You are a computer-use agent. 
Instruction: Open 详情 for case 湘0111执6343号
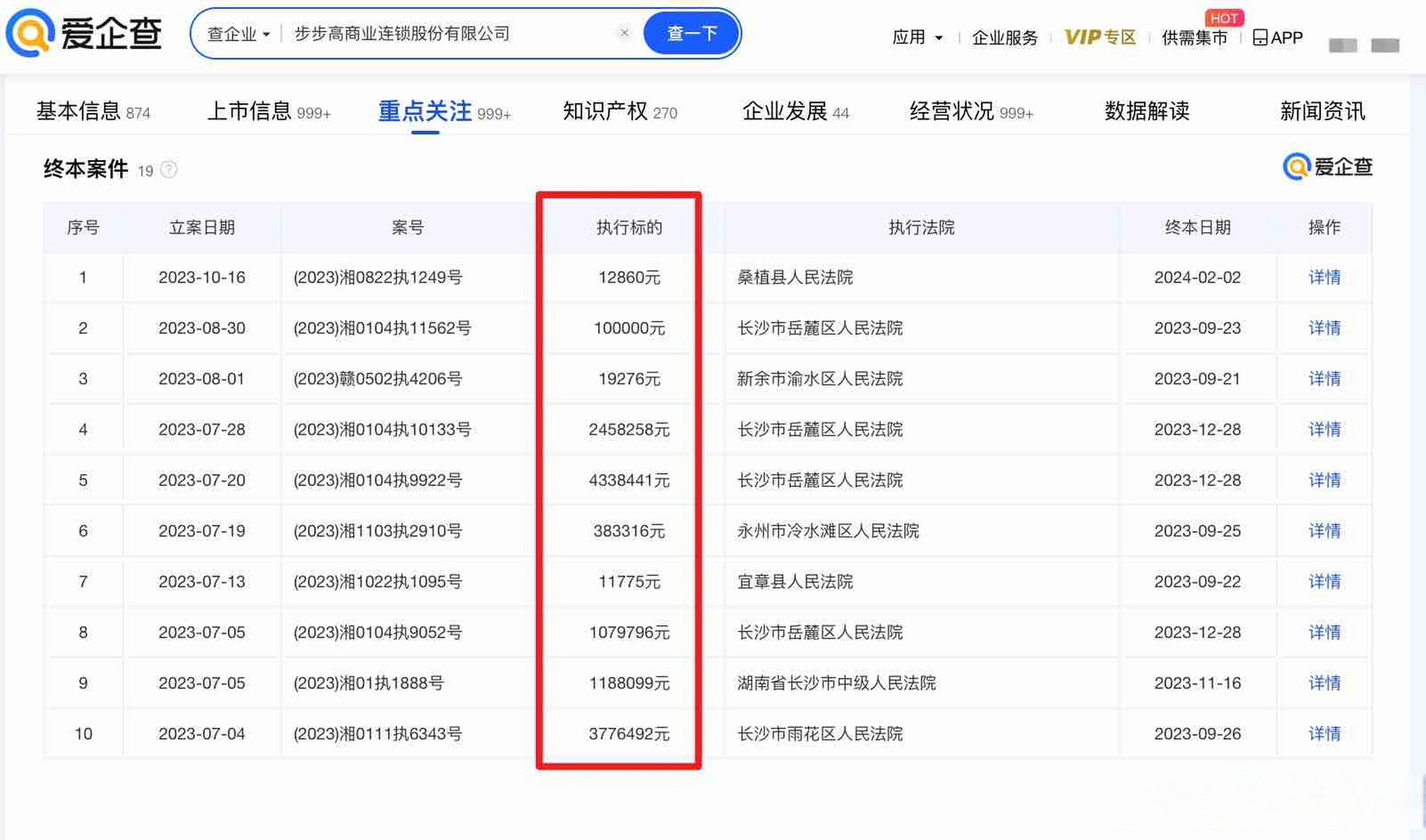[x=1324, y=734]
